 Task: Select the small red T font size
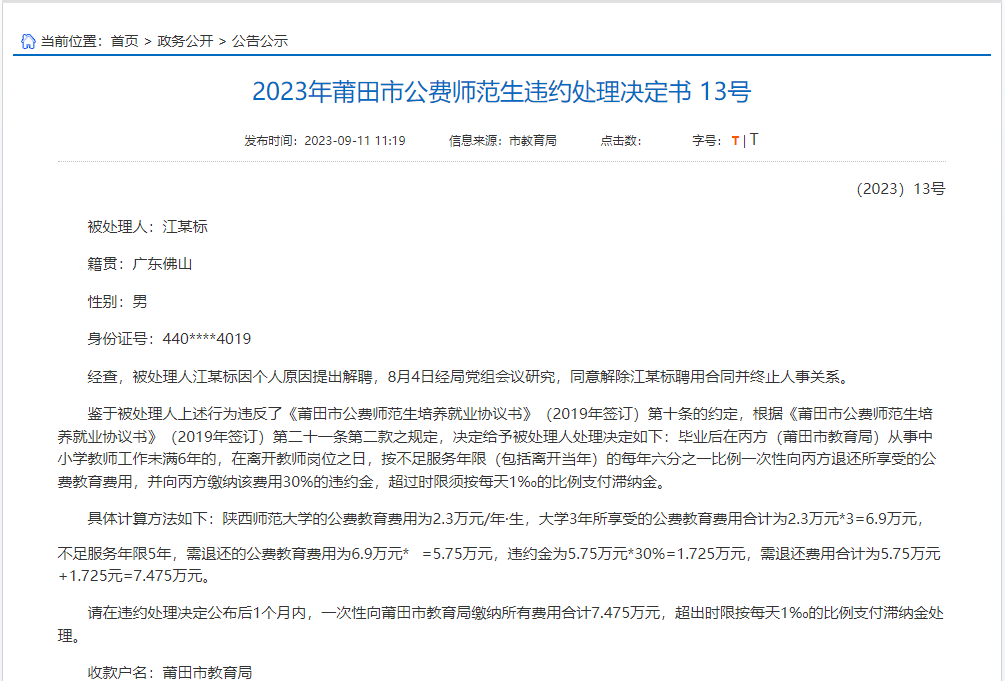(x=735, y=141)
